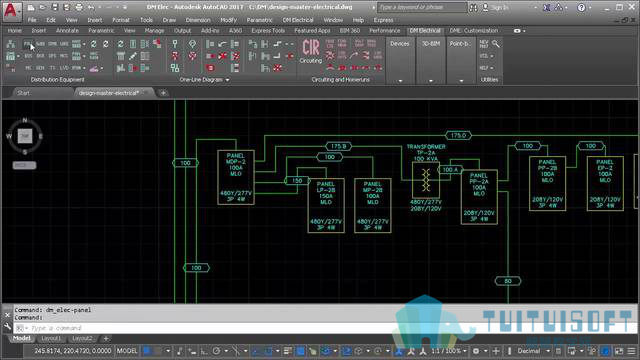
Task: Close the command line window
Action: (7, 315)
